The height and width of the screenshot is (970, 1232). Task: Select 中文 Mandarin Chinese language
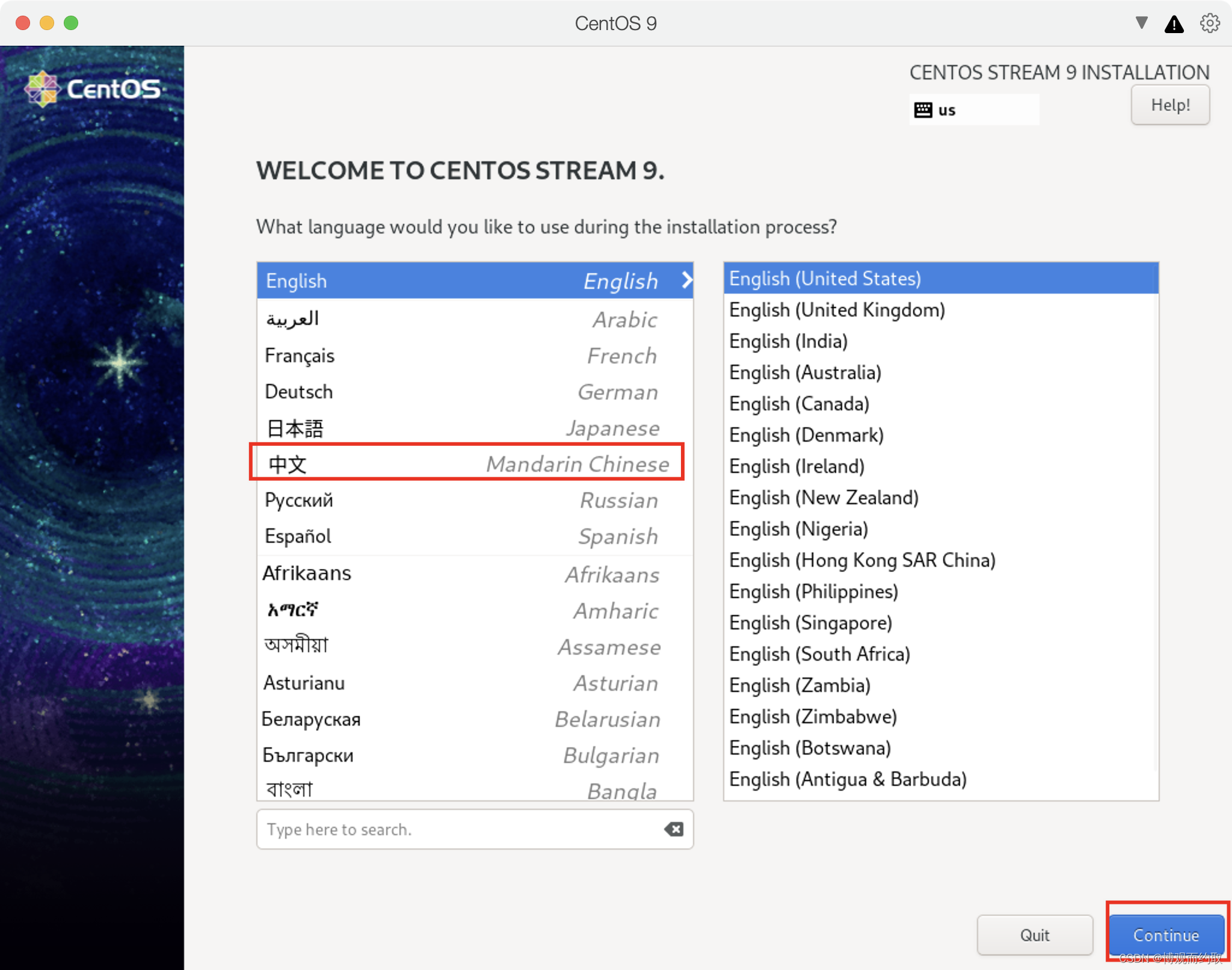(475, 463)
